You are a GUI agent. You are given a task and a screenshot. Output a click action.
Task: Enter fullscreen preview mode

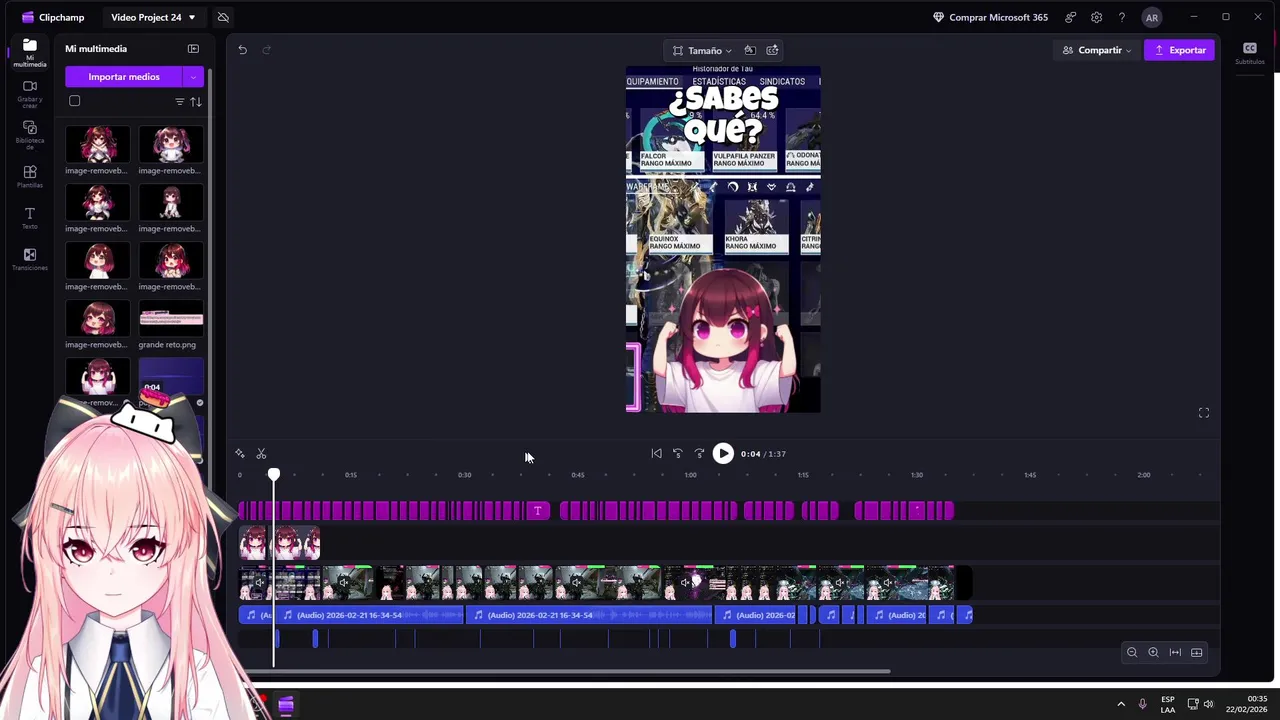(1204, 413)
